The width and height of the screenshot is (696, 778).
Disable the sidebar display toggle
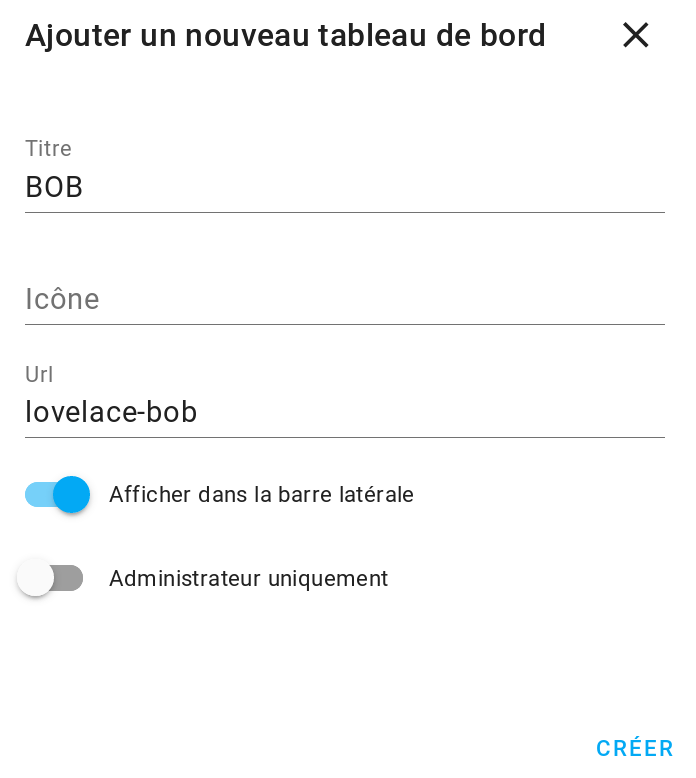[x=58, y=494]
